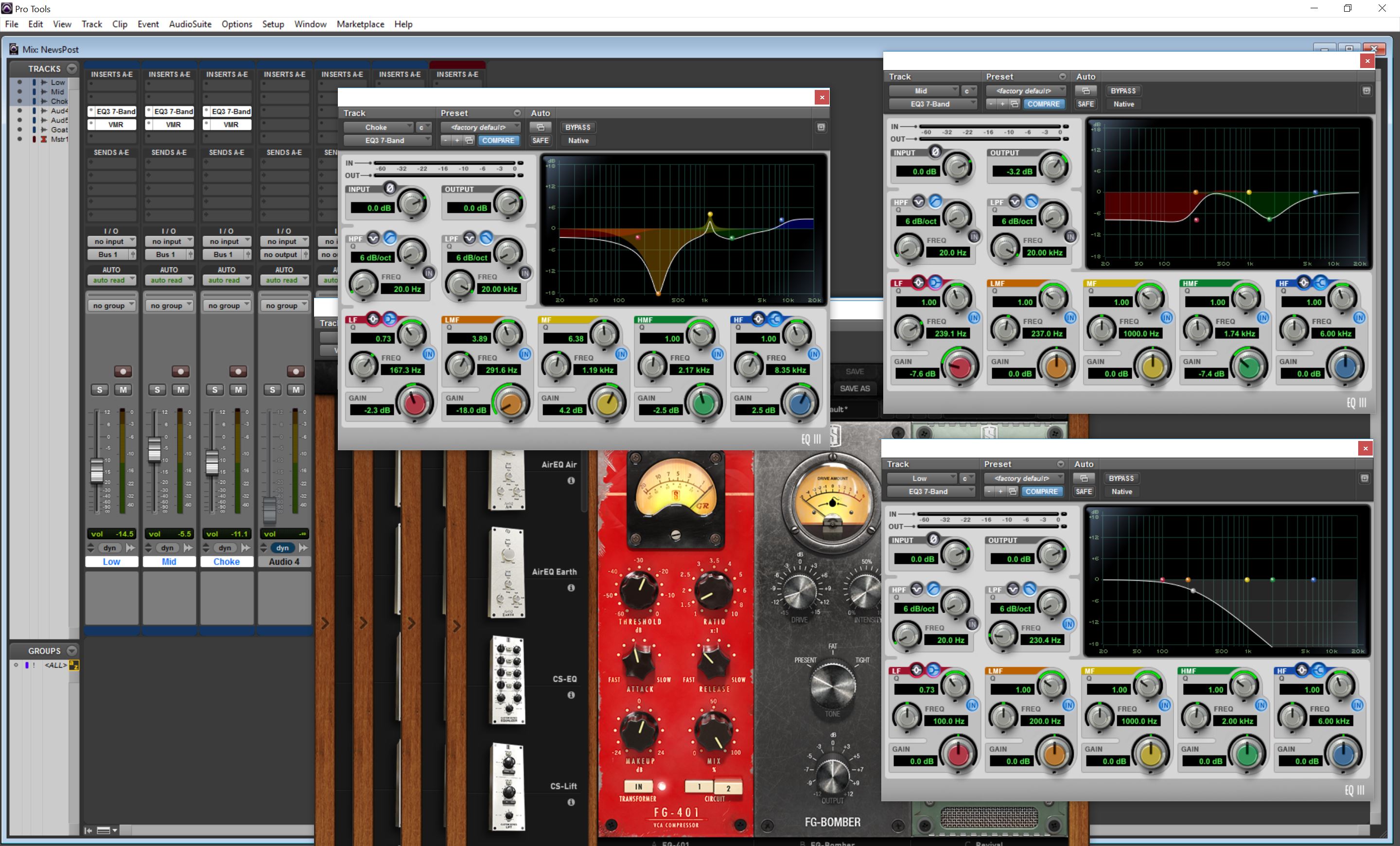This screenshot has width=1400, height=846.
Task: Open plug-in automation dialog in Choke EQ
Action: click(541, 127)
